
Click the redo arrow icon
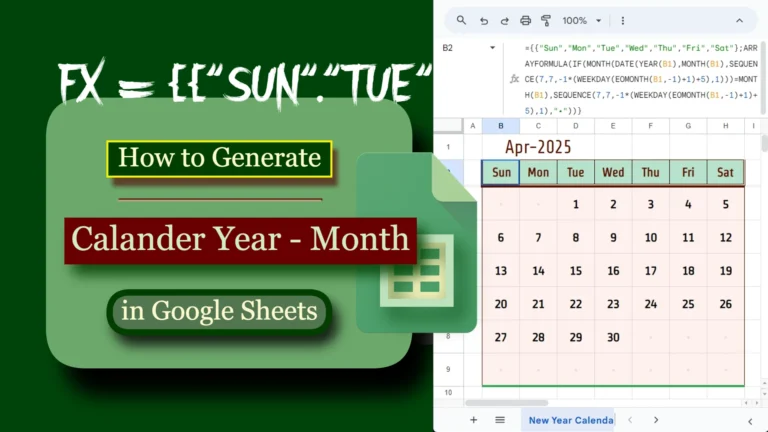[x=504, y=21]
